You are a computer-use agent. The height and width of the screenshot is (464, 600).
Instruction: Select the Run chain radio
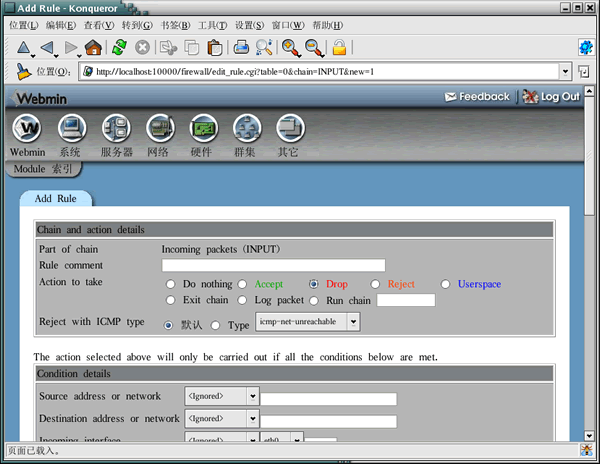click(314, 301)
